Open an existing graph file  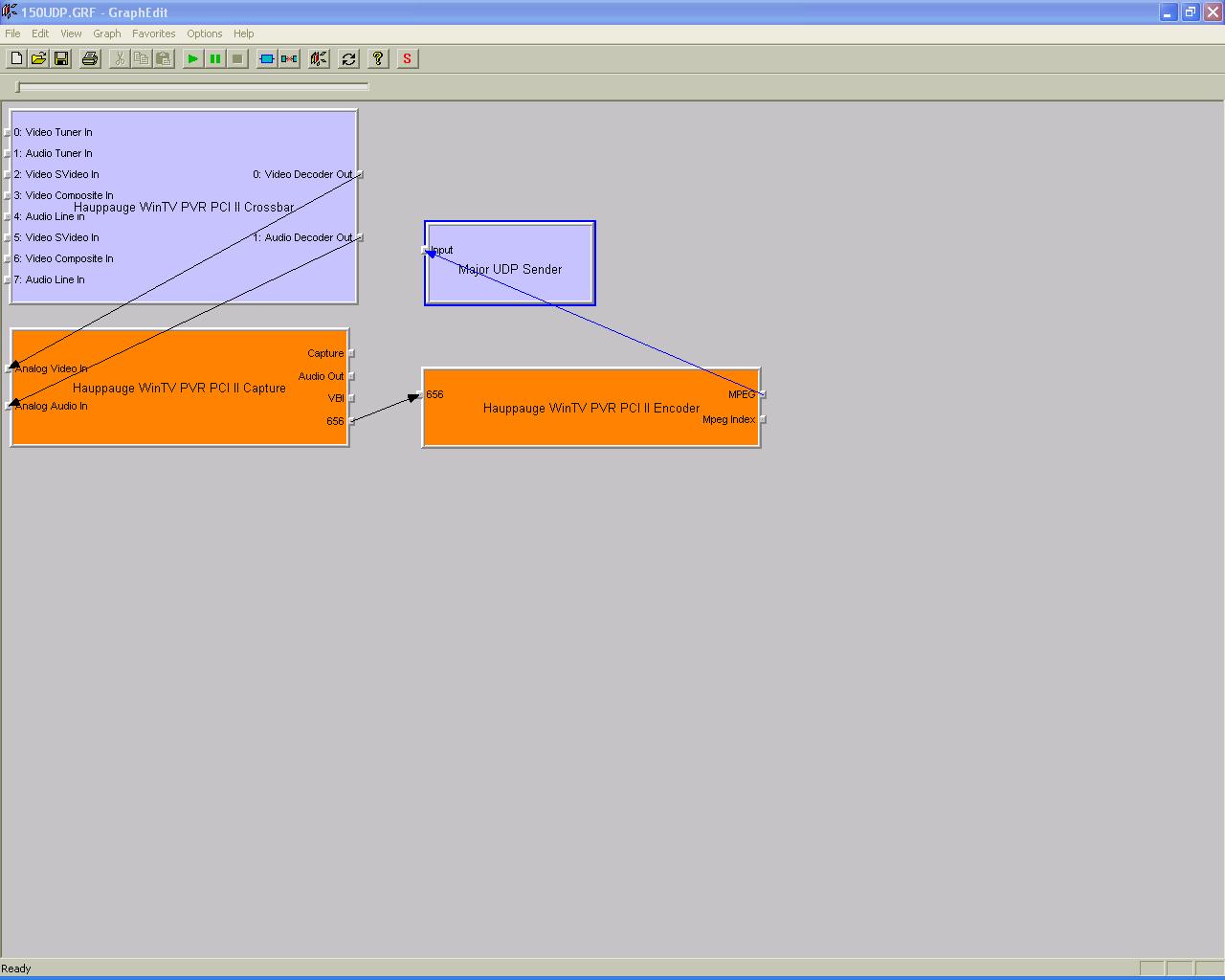[x=38, y=58]
